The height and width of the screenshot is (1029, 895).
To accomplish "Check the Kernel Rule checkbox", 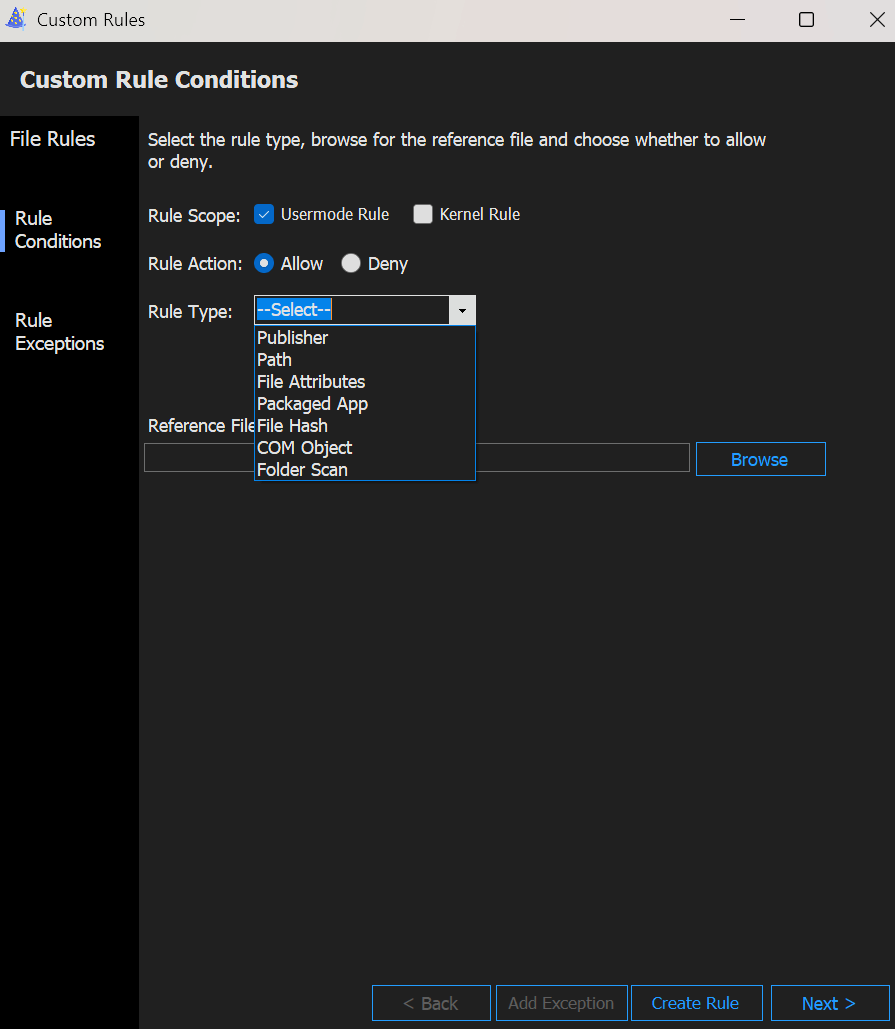I will click(x=423, y=214).
